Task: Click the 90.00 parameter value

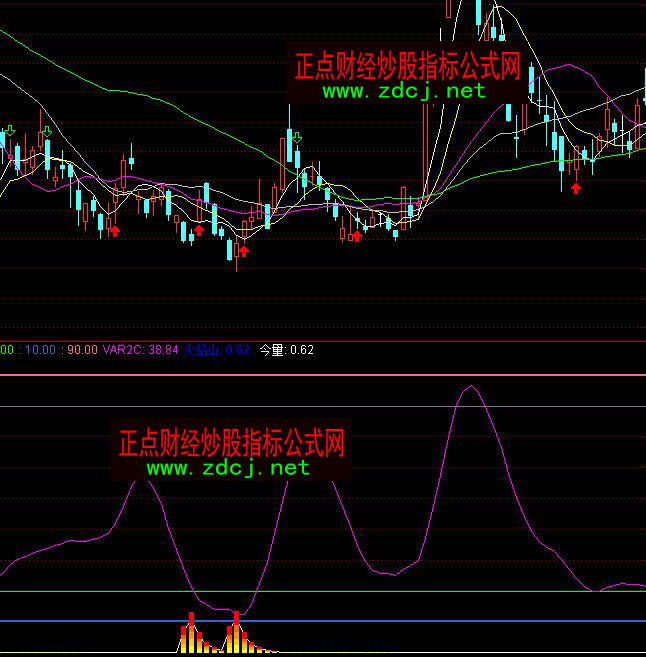Action: (x=82, y=350)
